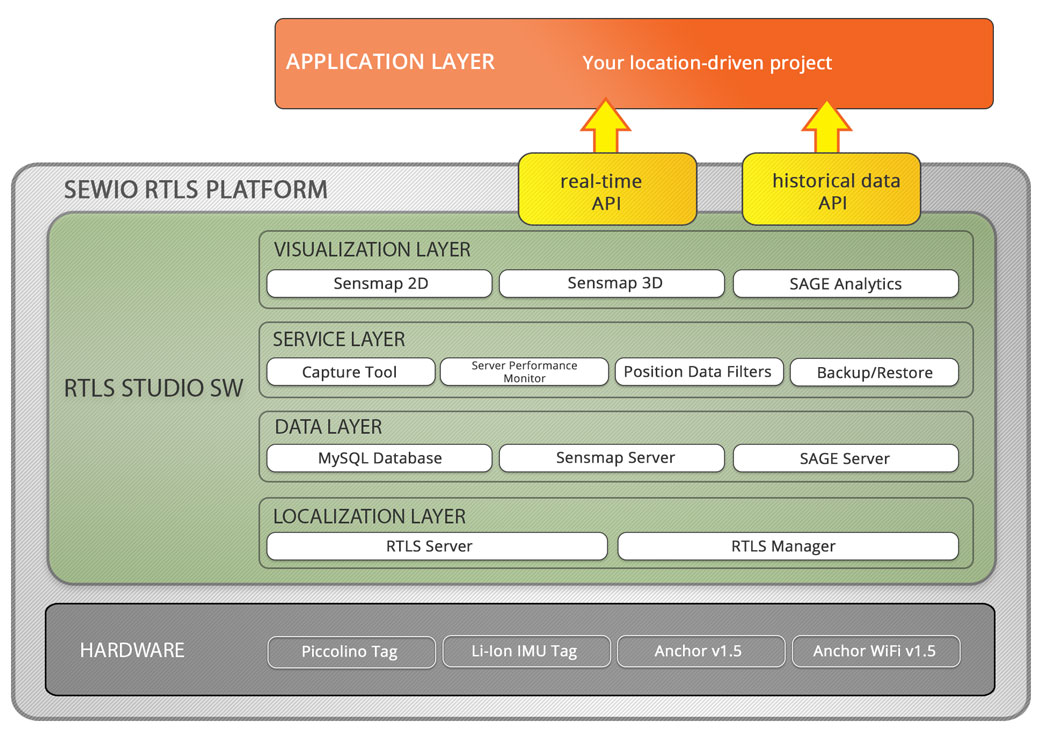Click the real-time API box
This screenshot has height=739, width=1043.
tap(607, 190)
